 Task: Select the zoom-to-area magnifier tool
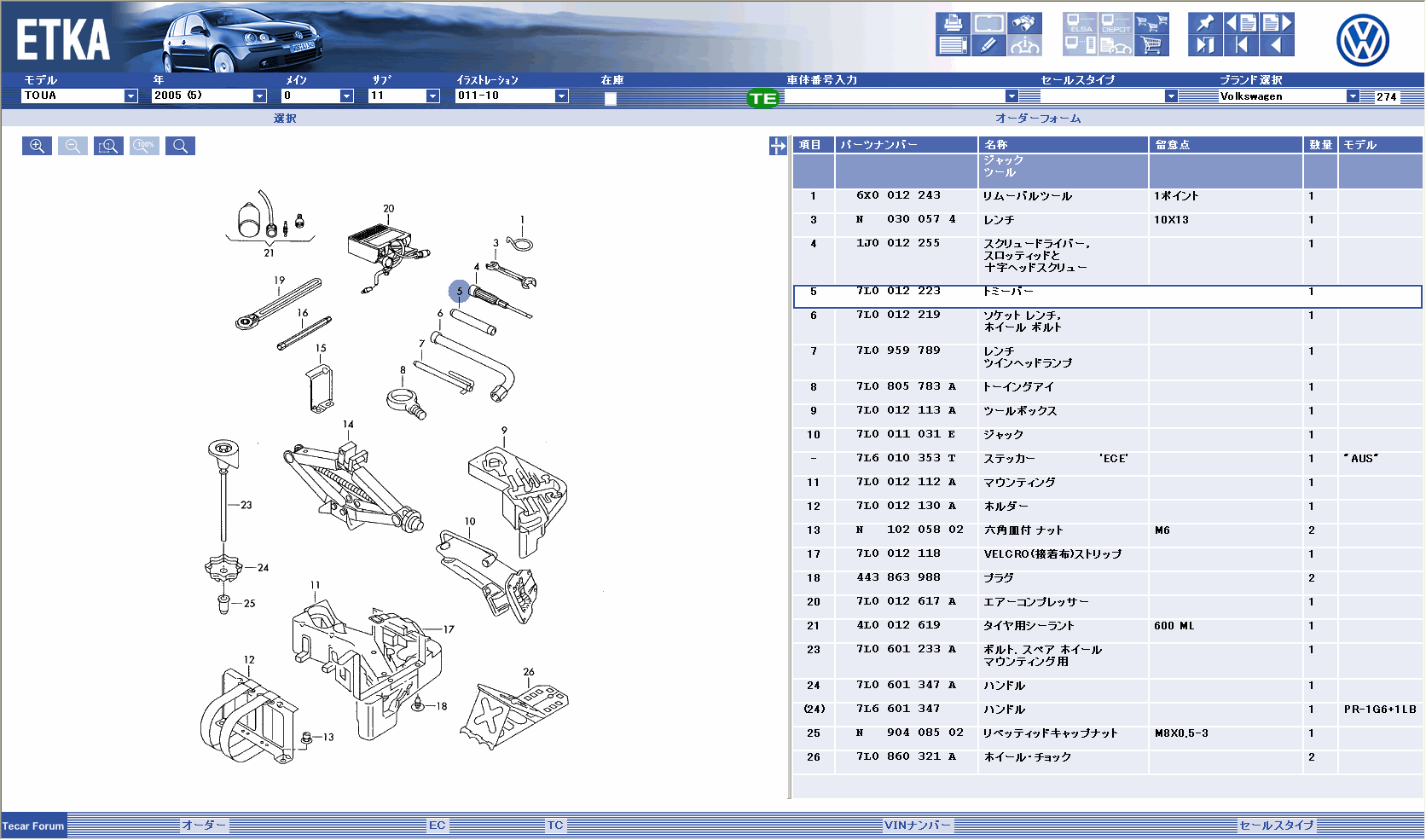pyautogui.click(x=108, y=146)
